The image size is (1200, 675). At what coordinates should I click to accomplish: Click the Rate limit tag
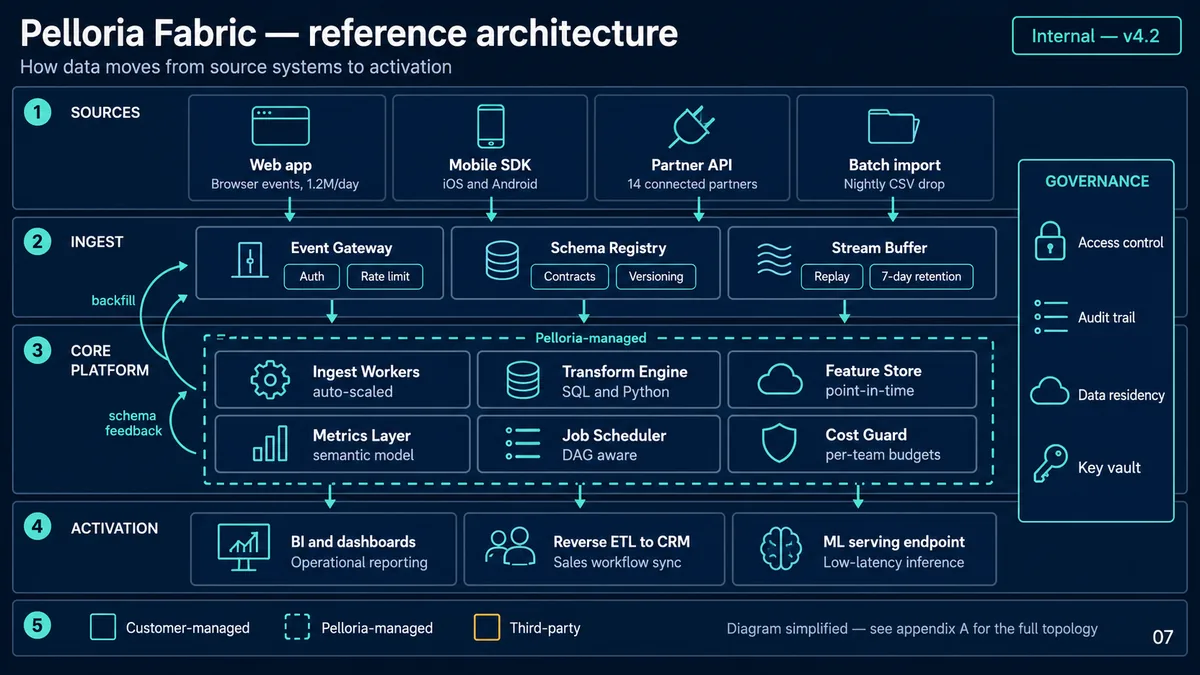pyautogui.click(x=385, y=277)
